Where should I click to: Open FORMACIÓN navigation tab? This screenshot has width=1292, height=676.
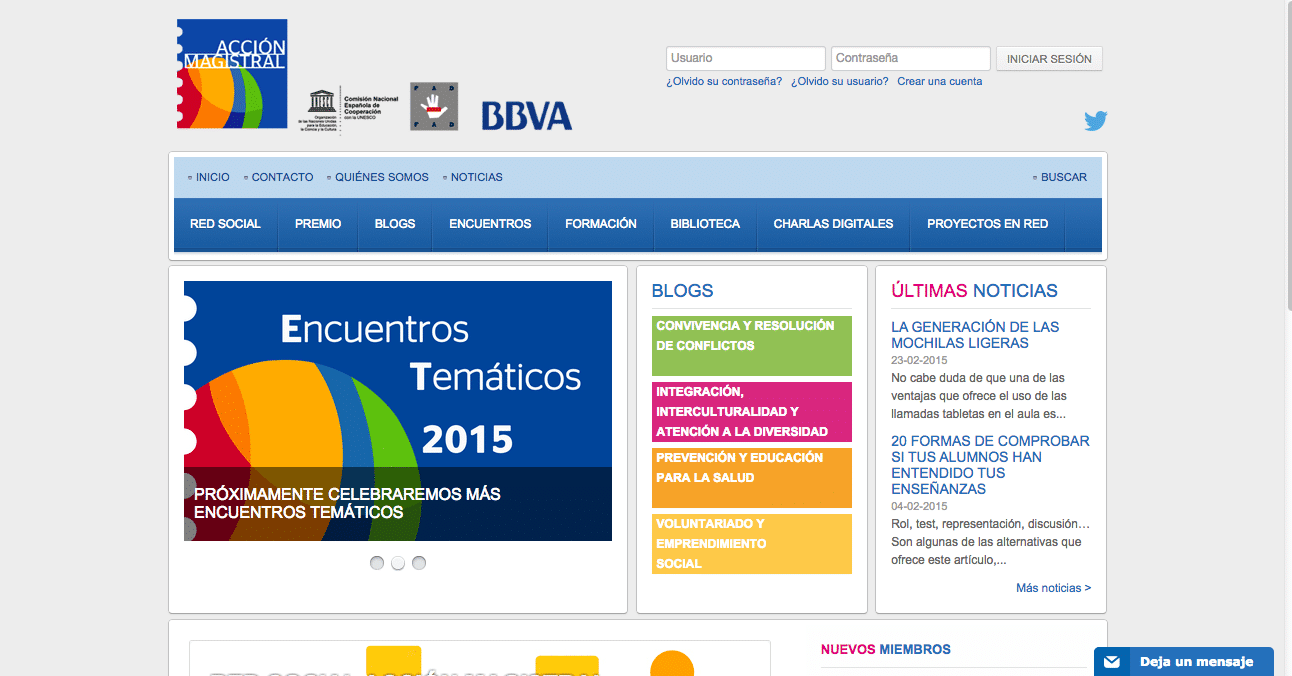pyautogui.click(x=601, y=224)
